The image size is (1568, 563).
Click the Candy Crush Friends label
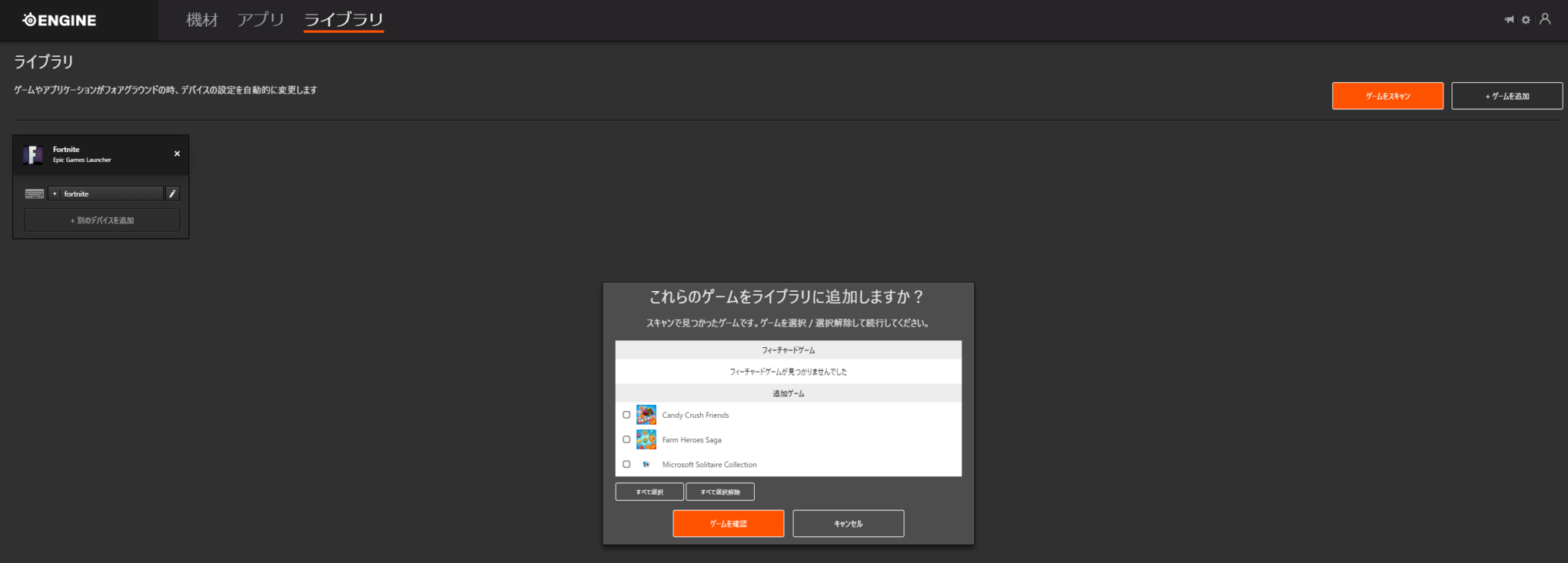[x=696, y=416]
